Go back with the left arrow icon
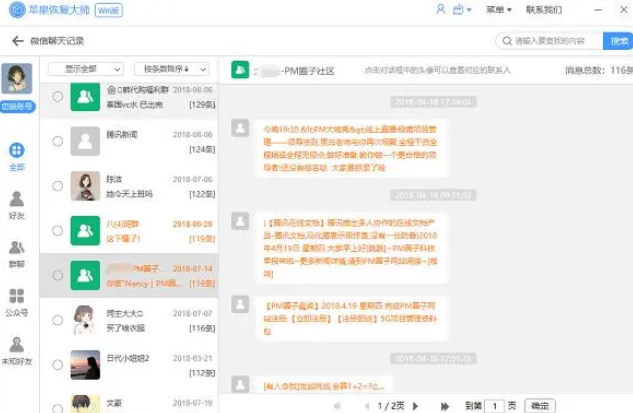The height and width of the screenshot is (413, 633). [x=18, y=41]
